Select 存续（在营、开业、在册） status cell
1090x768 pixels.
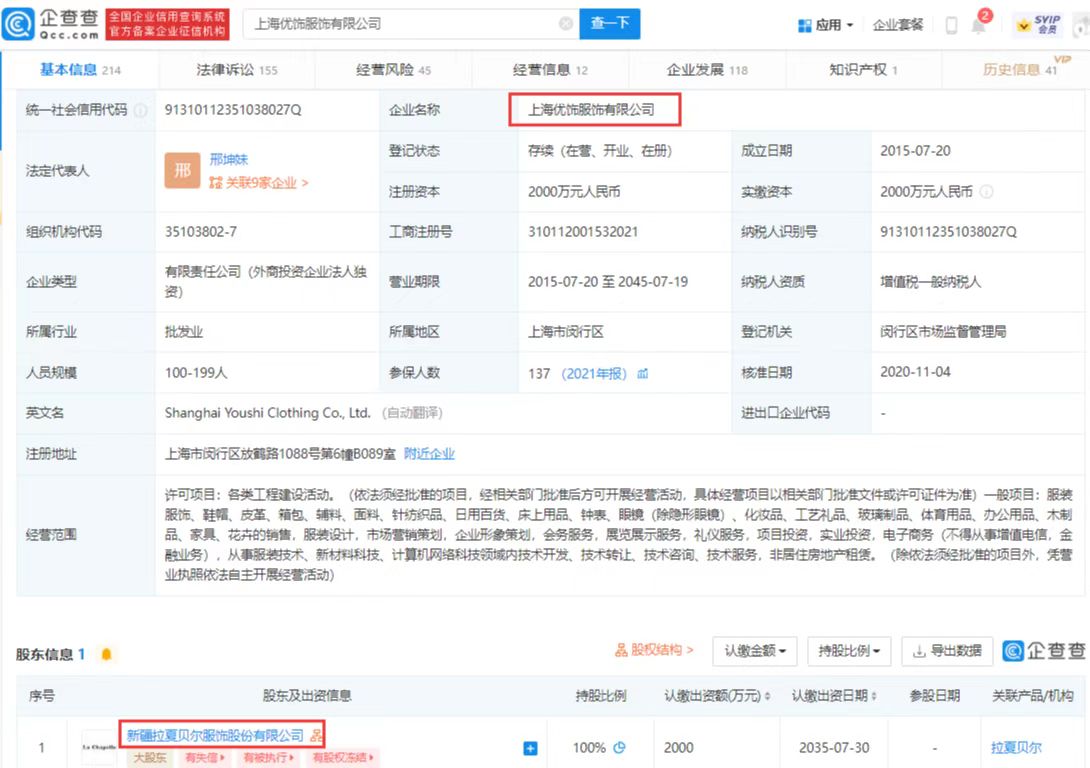click(600, 151)
